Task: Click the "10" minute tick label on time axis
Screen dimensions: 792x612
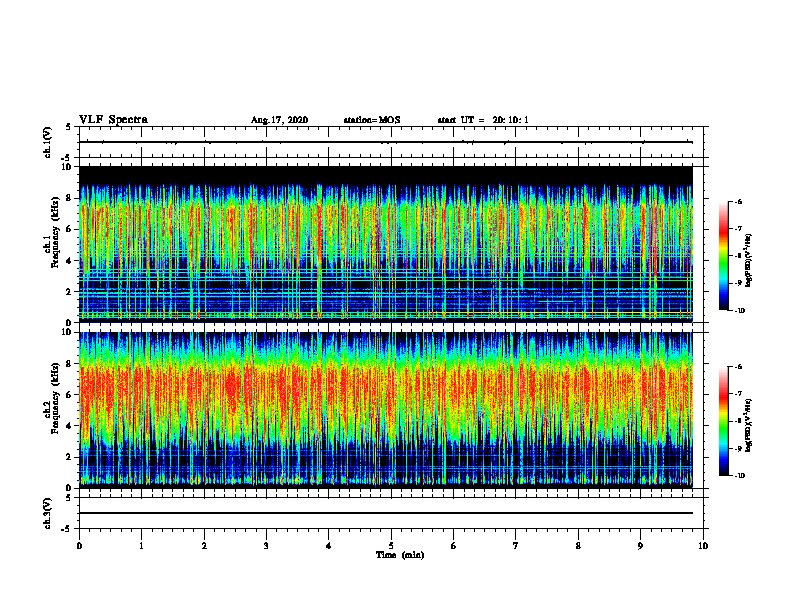Action: [x=703, y=546]
